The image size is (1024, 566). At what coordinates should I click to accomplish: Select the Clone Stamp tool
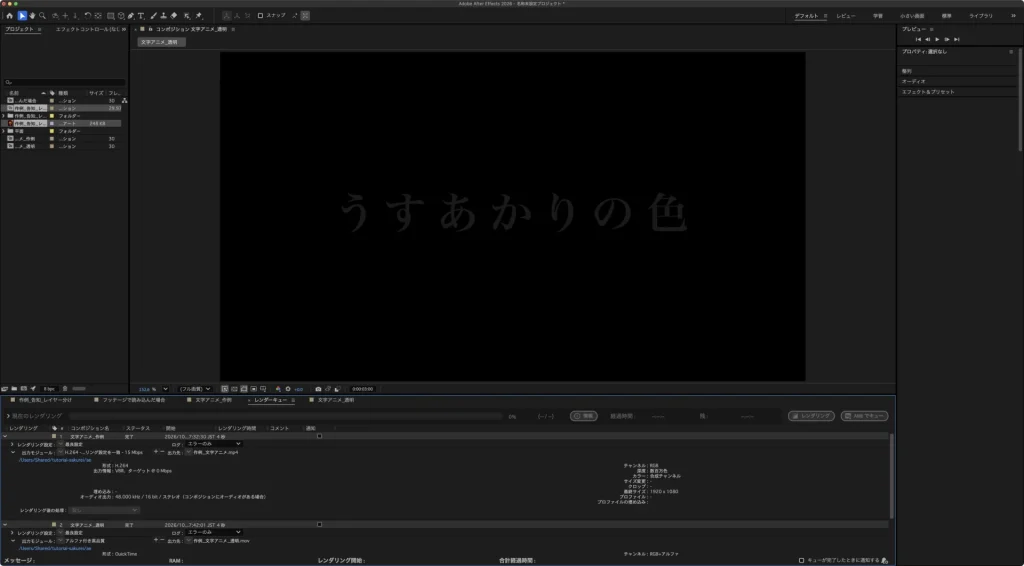(163, 16)
